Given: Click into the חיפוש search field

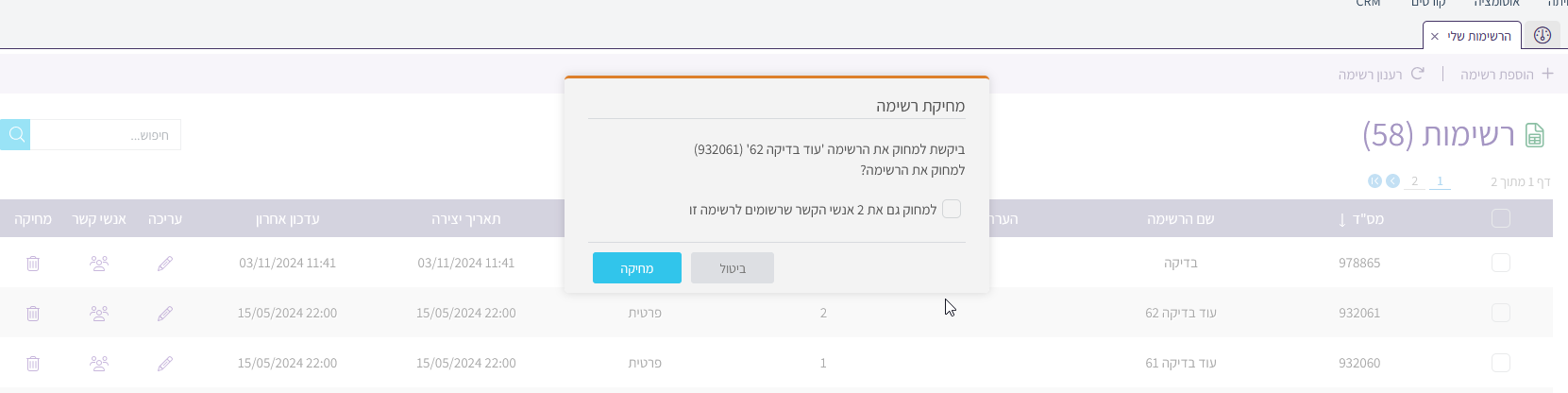Looking at the screenshot, I should (105, 135).
